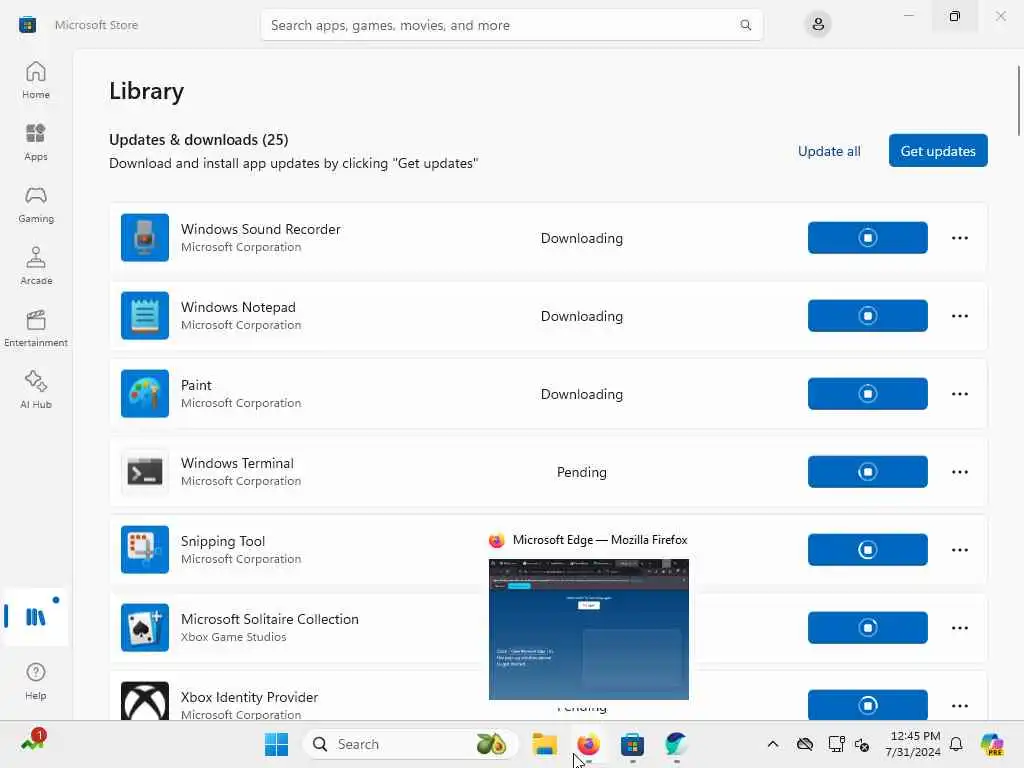The width and height of the screenshot is (1024, 768).
Task: Click the Windows Sound Recorder title
Action: [261, 229]
